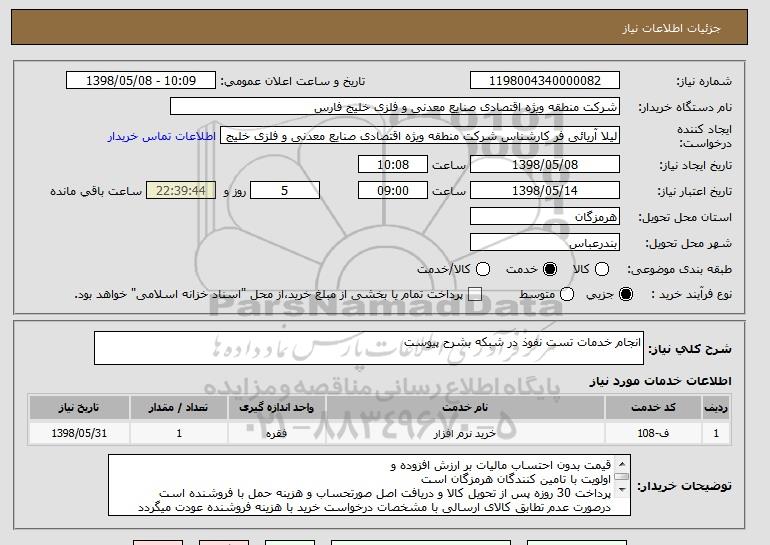Click the public announcement date and time field
The height and width of the screenshot is (545, 770).
click(x=141, y=81)
